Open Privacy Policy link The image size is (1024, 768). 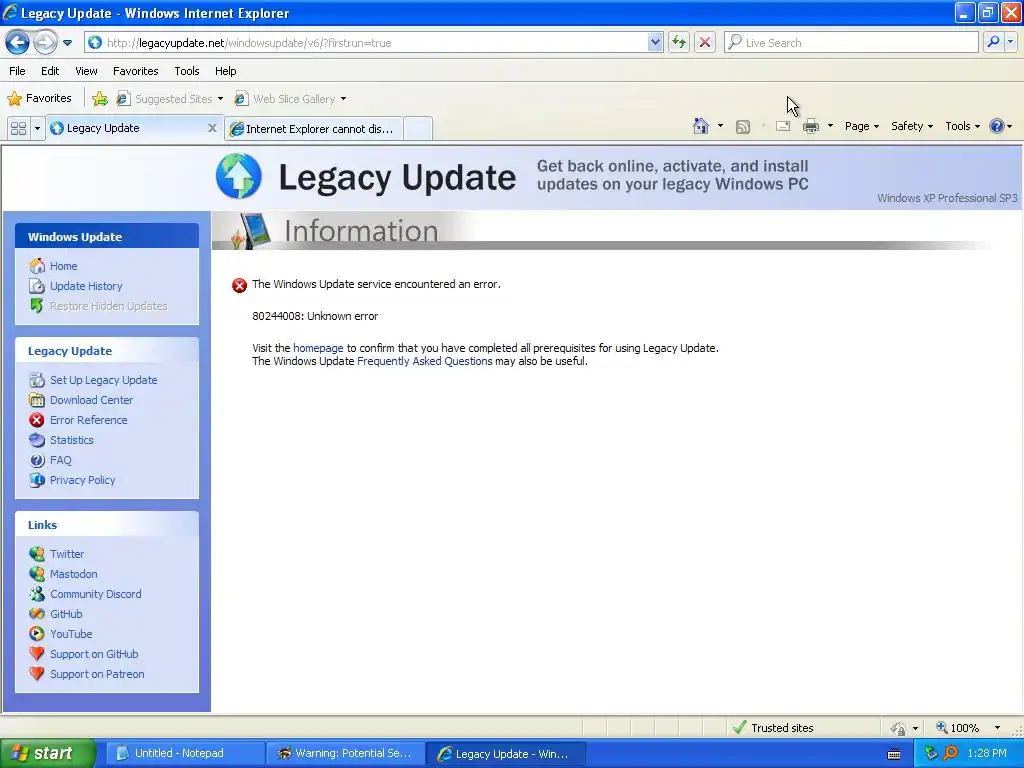[x=82, y=480]
